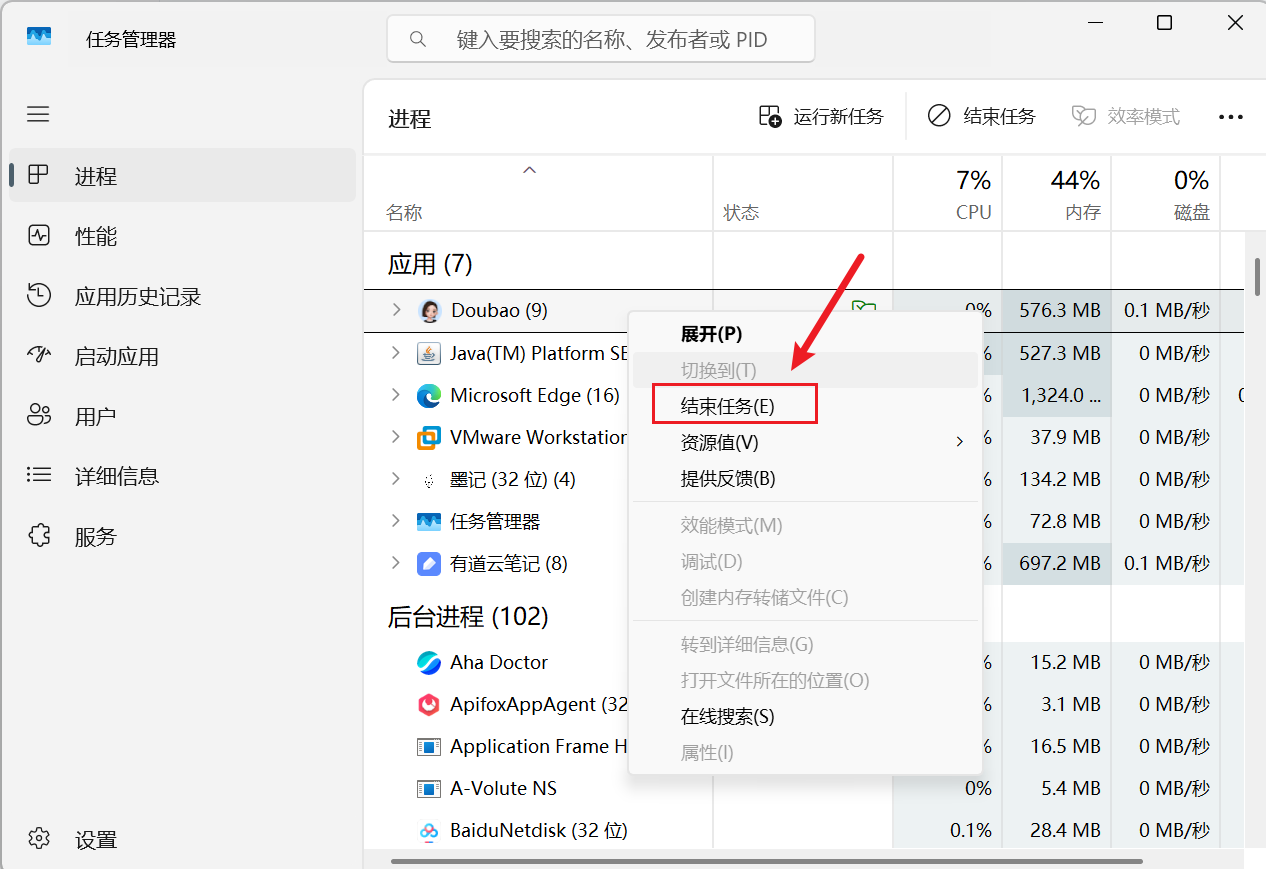
Task: Click the Task Manager app icon in title bar
Action: 38,36
